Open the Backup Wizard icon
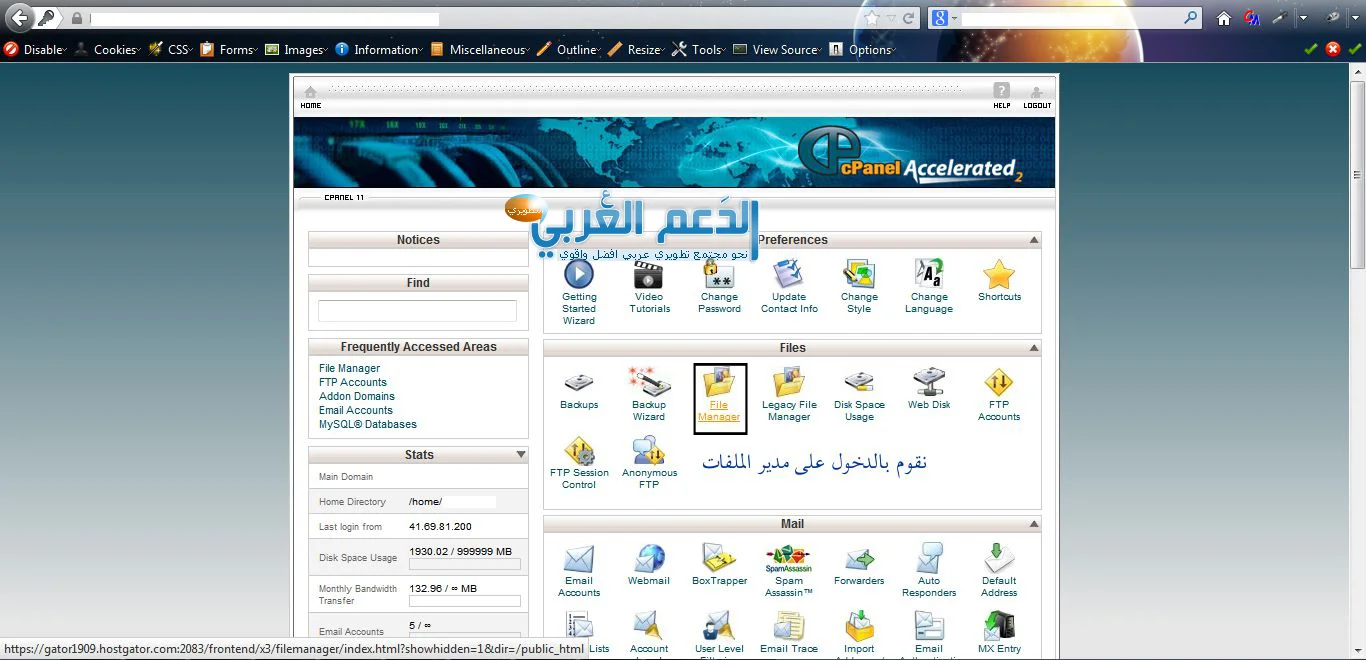This screenshot has width=1366, height=660. tap(648, 384)
